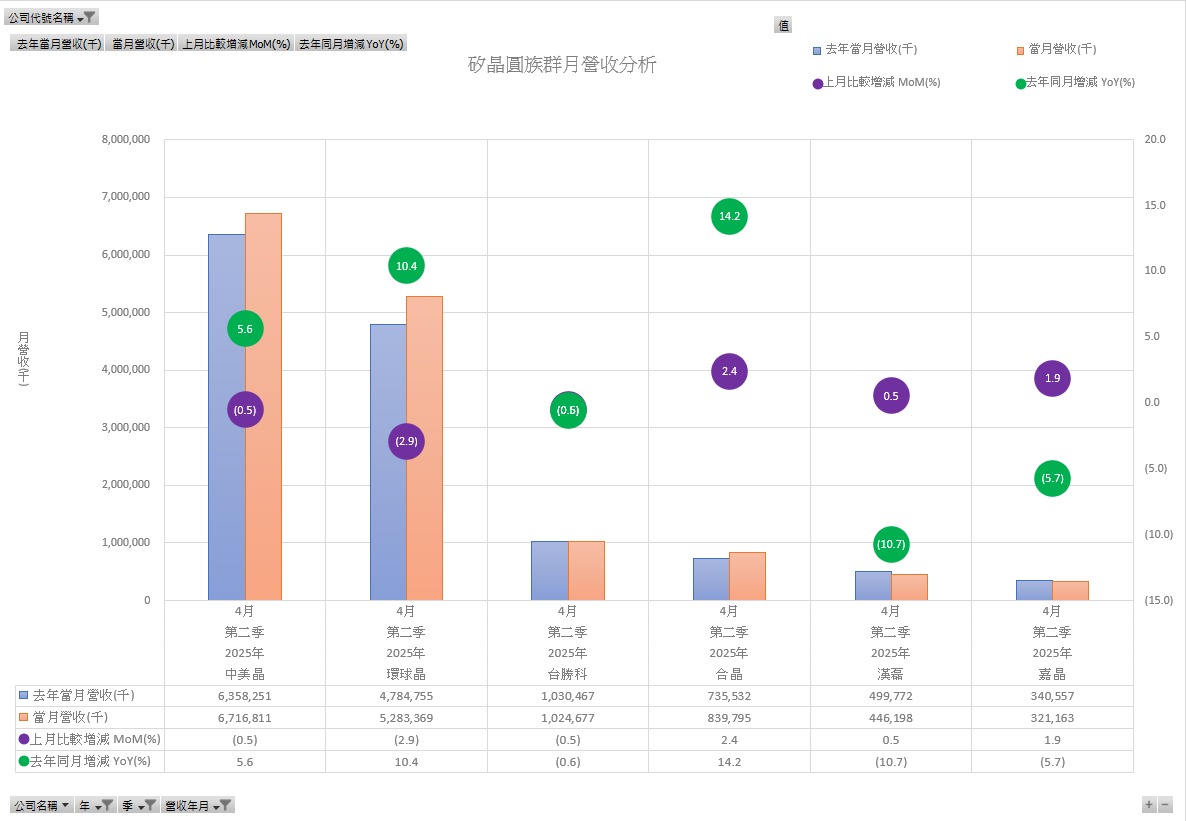Image resolution: width=1186 pixels, height=821 pixels.
Task: Click data table cell 340,557
Action: [1052, 695]
